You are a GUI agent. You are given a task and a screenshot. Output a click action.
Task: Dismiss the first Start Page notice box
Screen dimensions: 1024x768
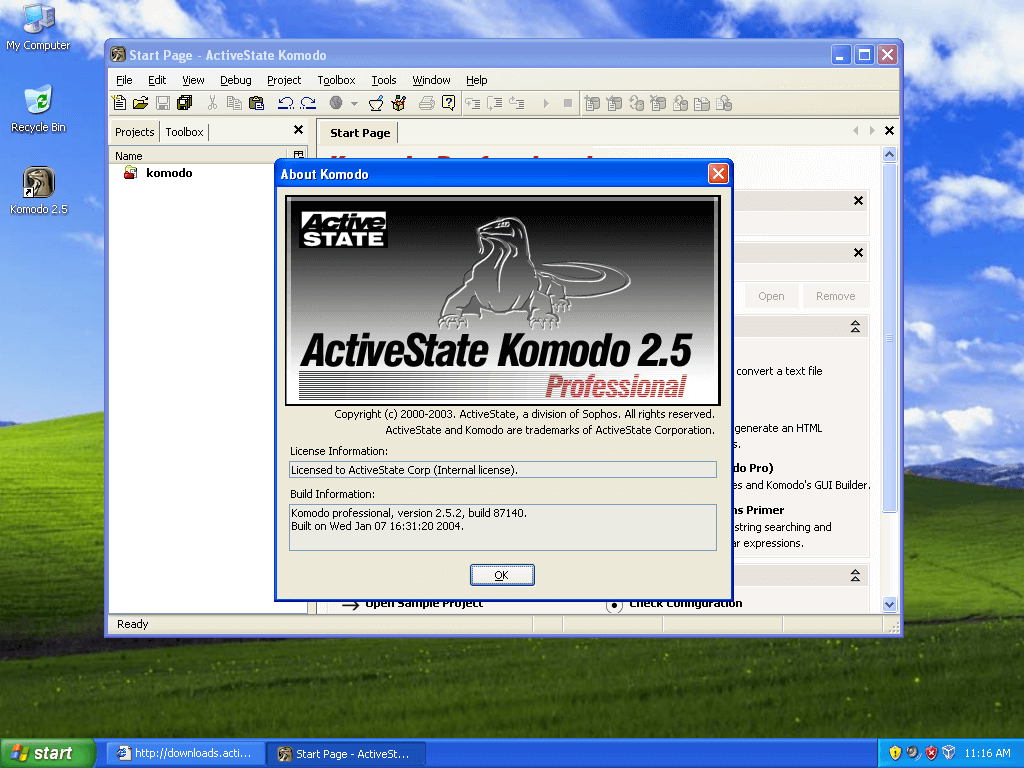[x=858, y=201]
